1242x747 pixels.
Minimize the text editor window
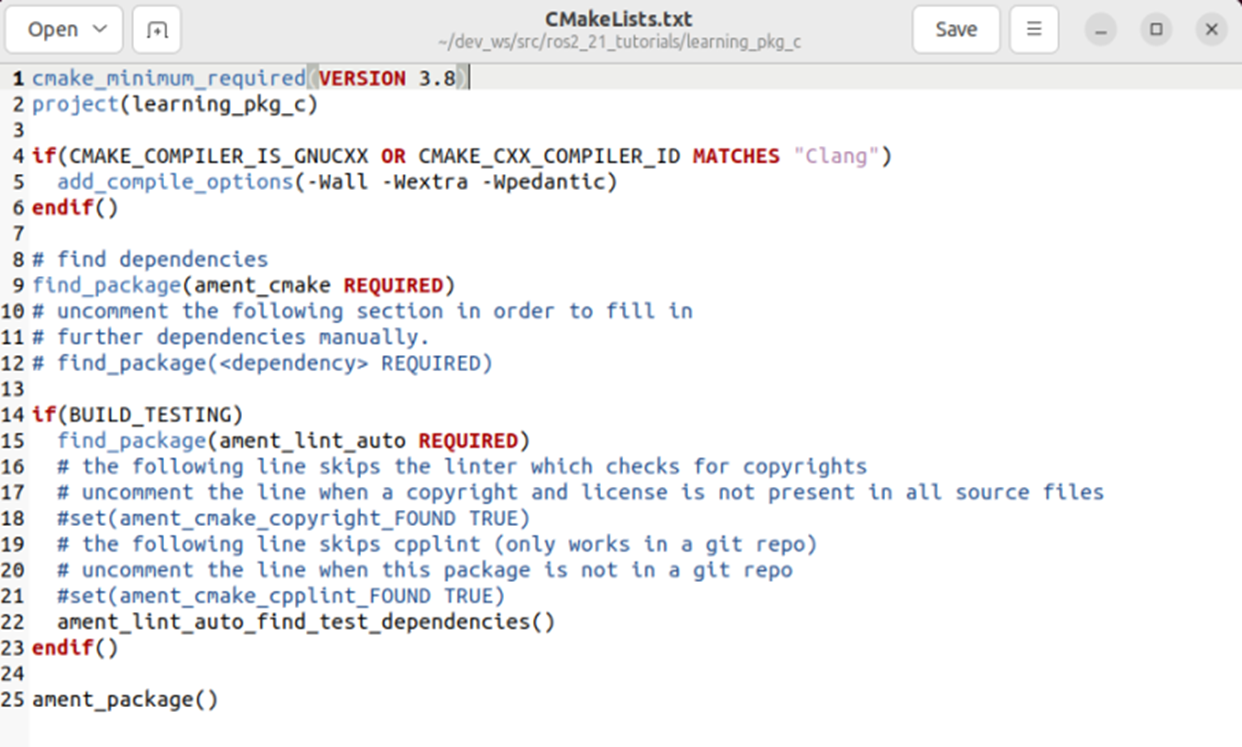(x=1100, y=30)
